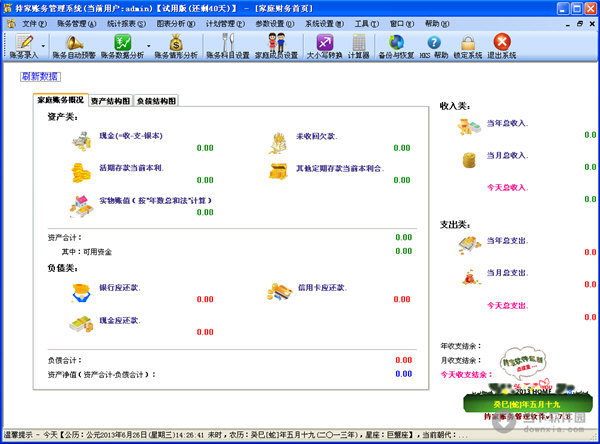
Task: Open 账务数量分析 from the toolbar
Action: click(x=123, y=44)
